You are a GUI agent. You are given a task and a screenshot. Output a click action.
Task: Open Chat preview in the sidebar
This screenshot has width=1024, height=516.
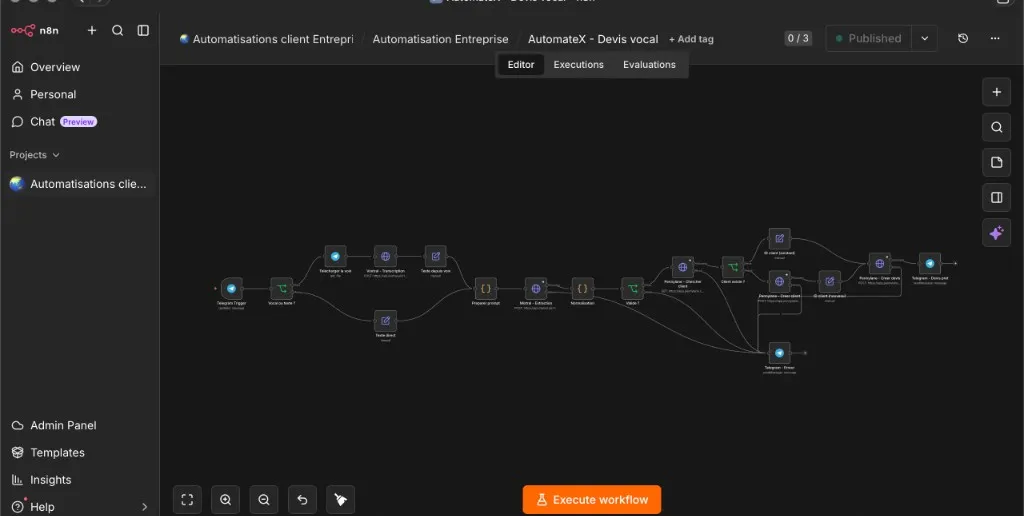point(54,121)
